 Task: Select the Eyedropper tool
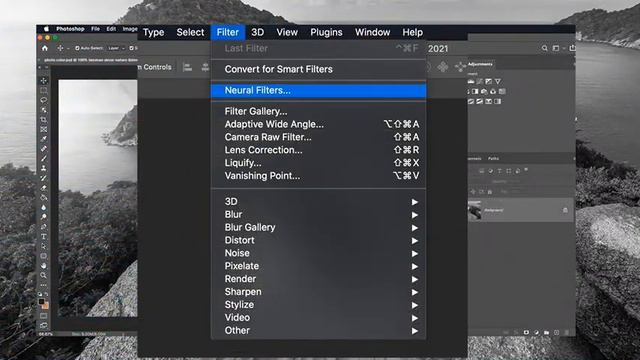(44, 139)
